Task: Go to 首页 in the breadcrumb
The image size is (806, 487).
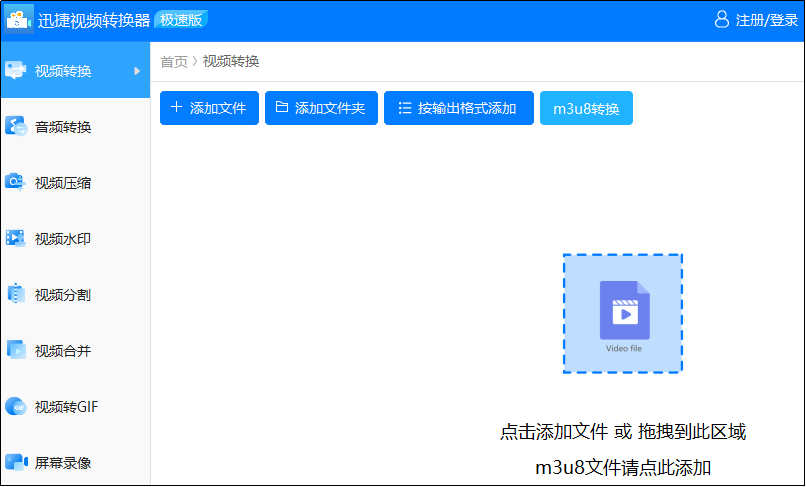Action: (x=174, y=62)
